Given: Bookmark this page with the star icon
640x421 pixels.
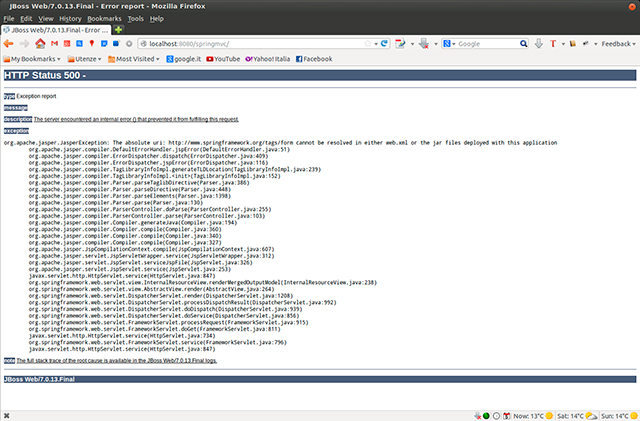Looking at the screenshot, I should (x=367, y=43).
